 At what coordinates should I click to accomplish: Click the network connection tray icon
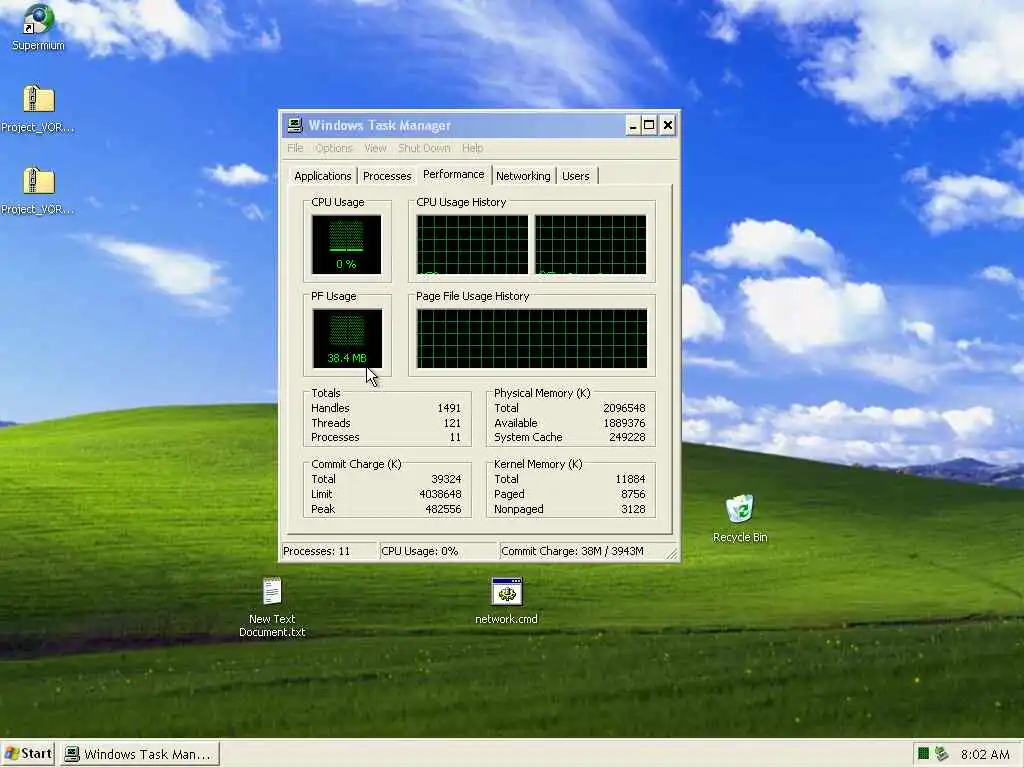tap(941, 754)
